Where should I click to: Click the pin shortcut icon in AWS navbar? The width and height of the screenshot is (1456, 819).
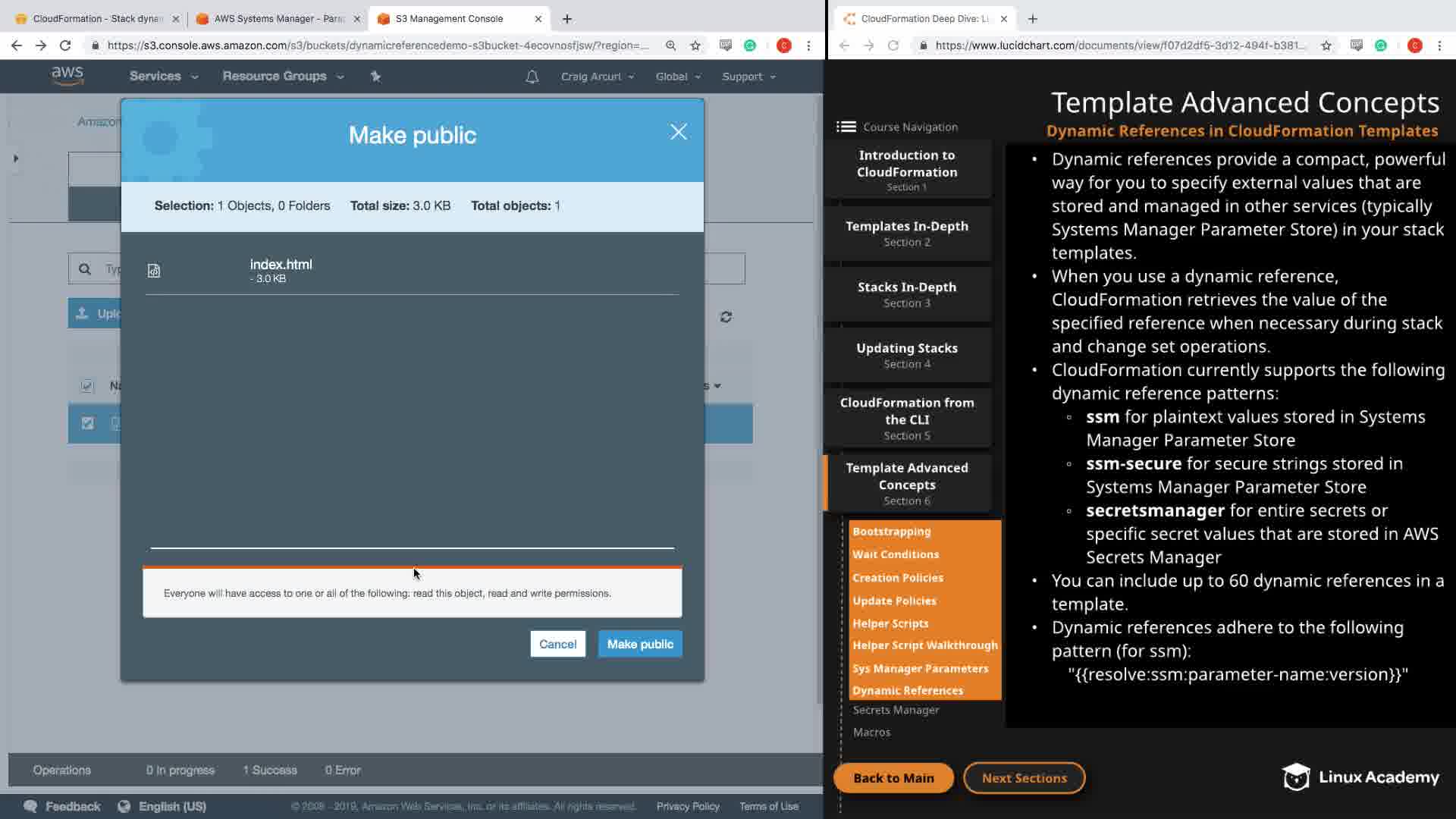pyautogui.click(x=375, y=77)
